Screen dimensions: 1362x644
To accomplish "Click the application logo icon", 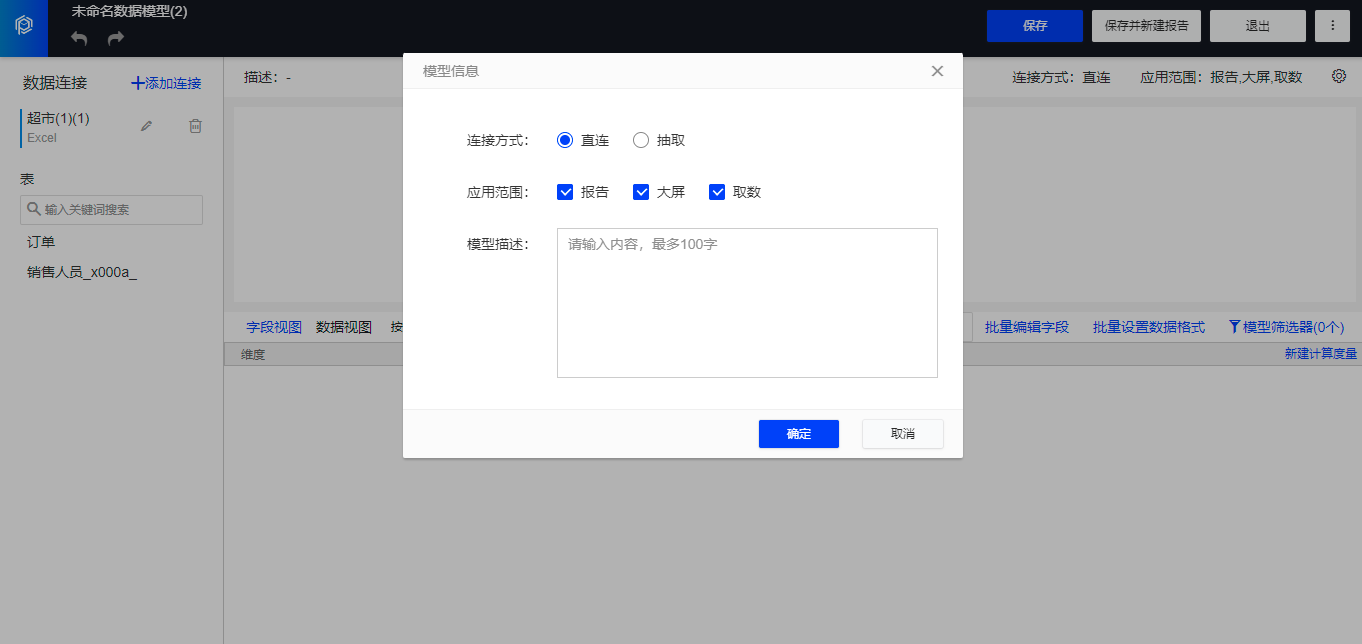I will tap(24, 26).
